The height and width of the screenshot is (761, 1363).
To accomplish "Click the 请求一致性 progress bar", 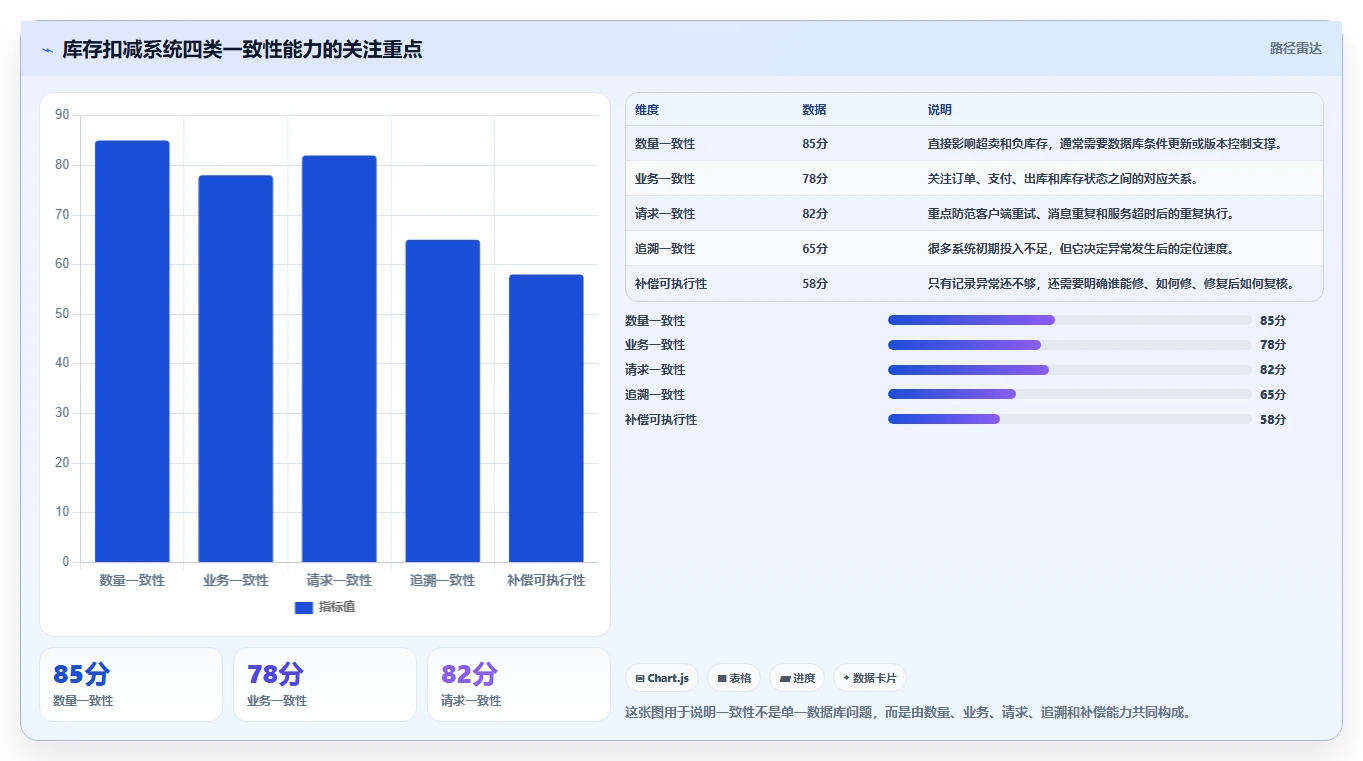I will (x=1070, y=370).
